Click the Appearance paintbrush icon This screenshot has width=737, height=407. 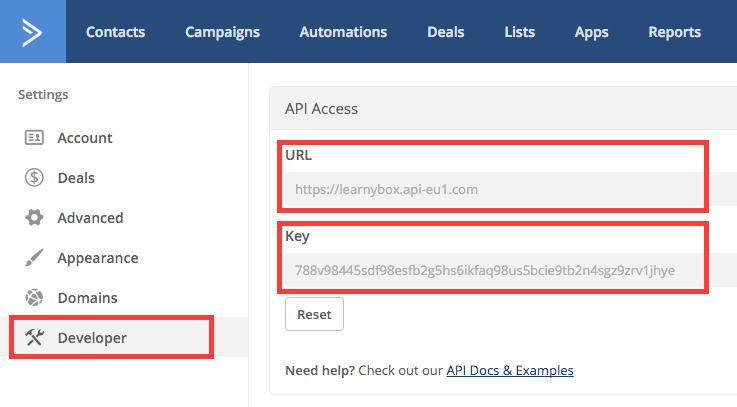(34, 258)
